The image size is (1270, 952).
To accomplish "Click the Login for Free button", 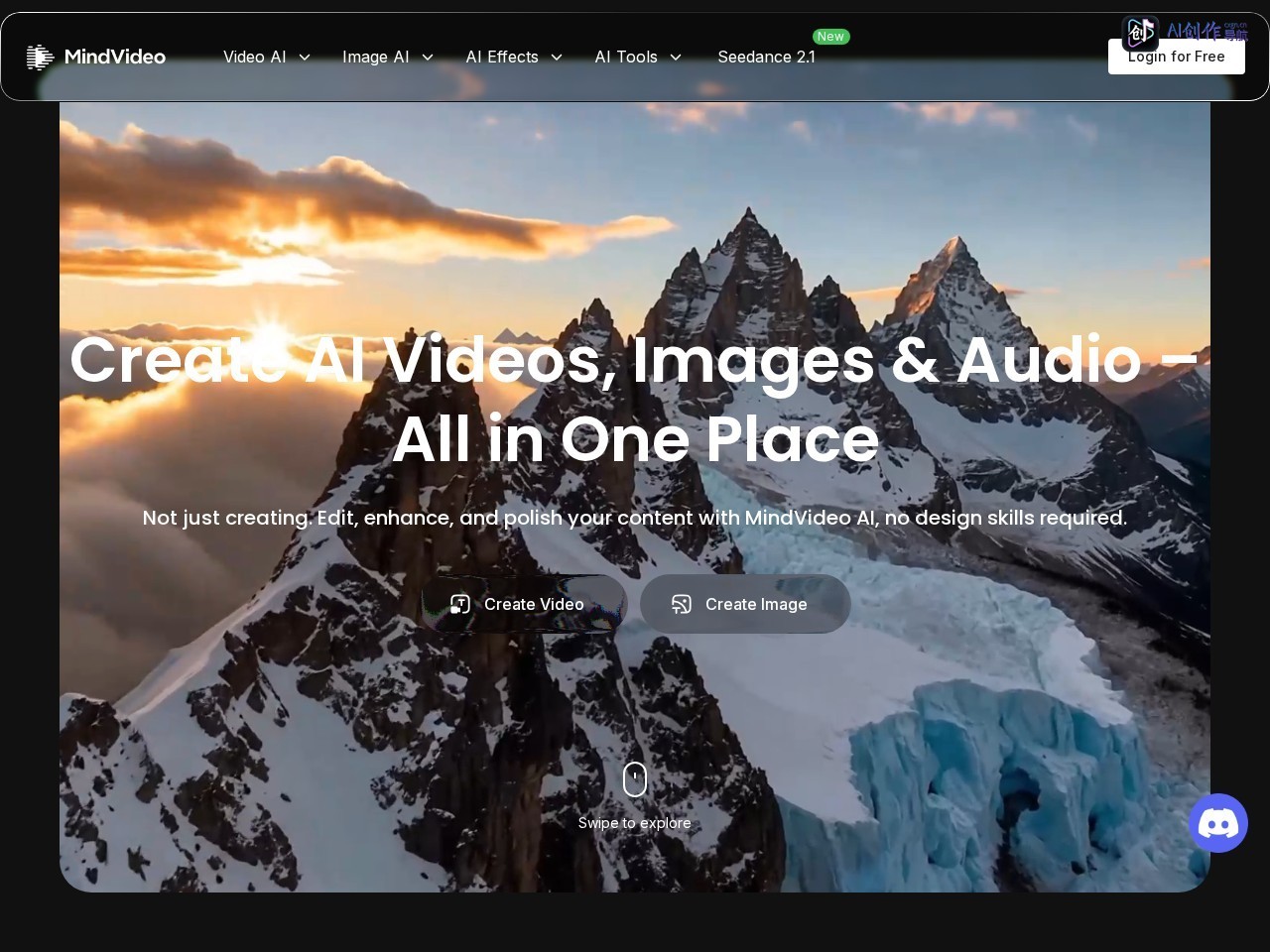I will click(x=1176, y=57).
